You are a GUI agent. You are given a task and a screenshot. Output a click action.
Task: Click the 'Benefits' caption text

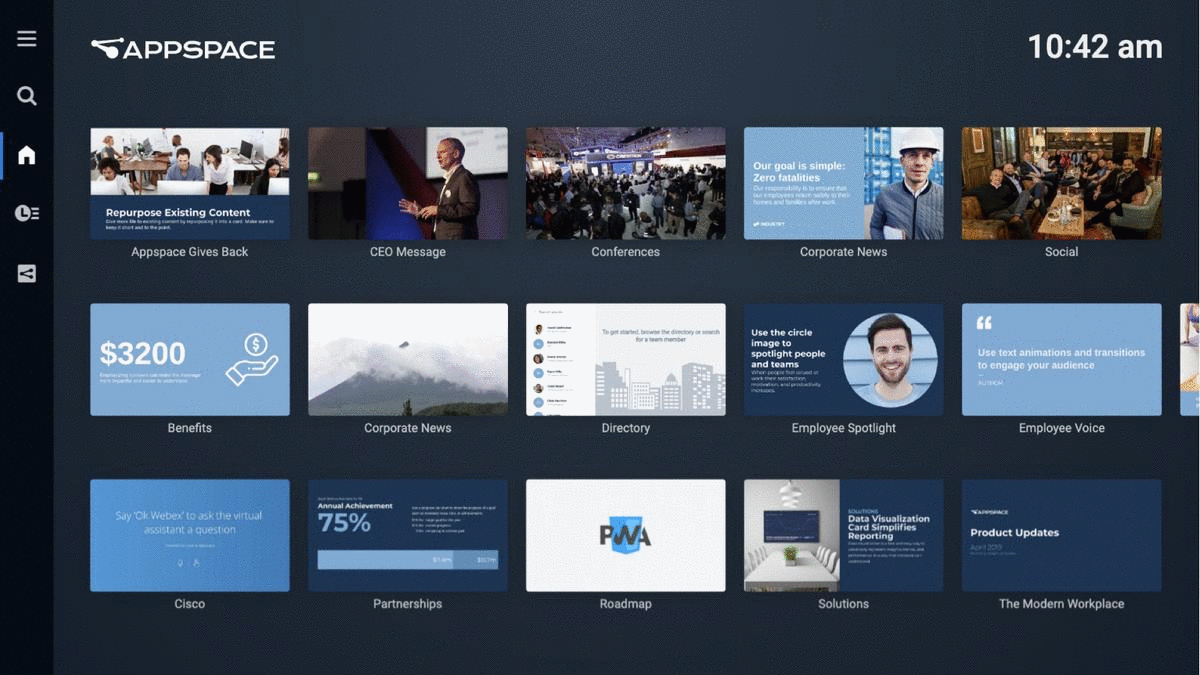(190, 428)
